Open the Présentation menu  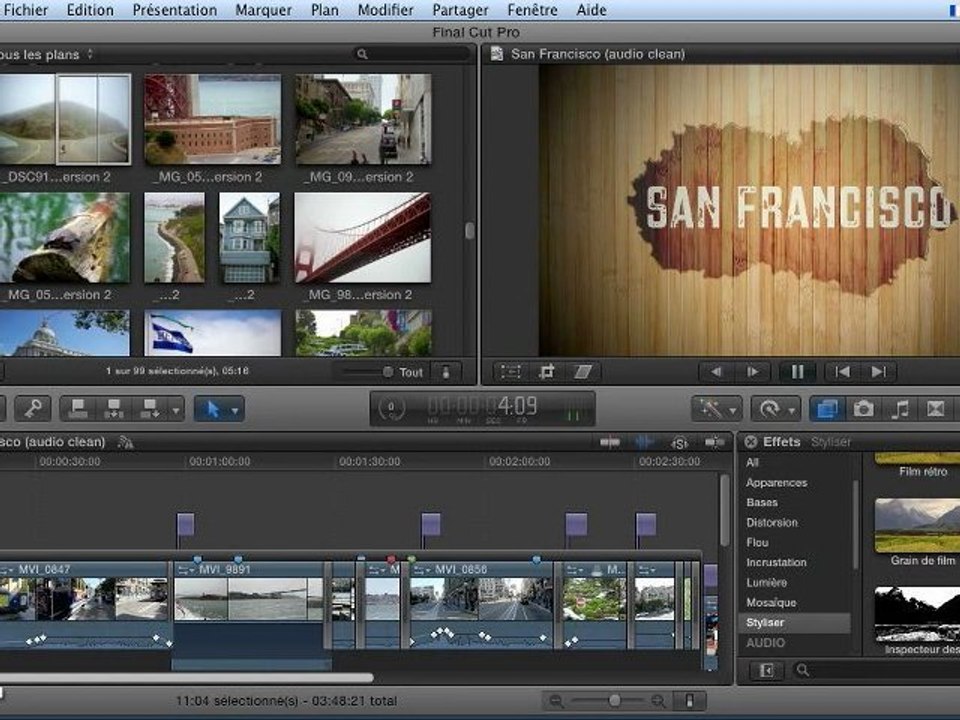[174, 10]
